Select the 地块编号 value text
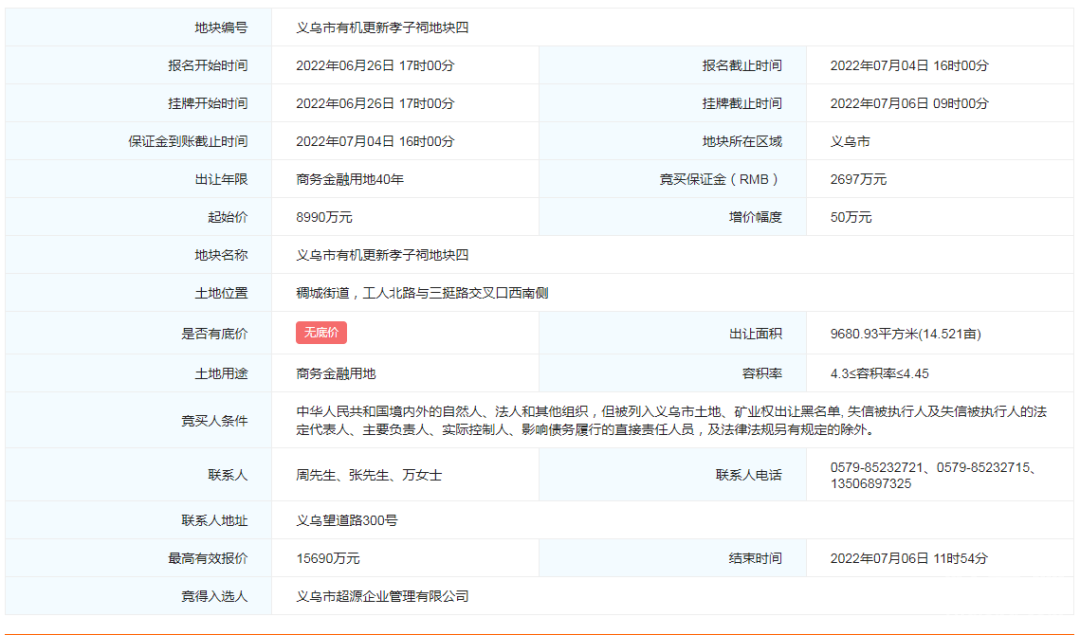 382,28
